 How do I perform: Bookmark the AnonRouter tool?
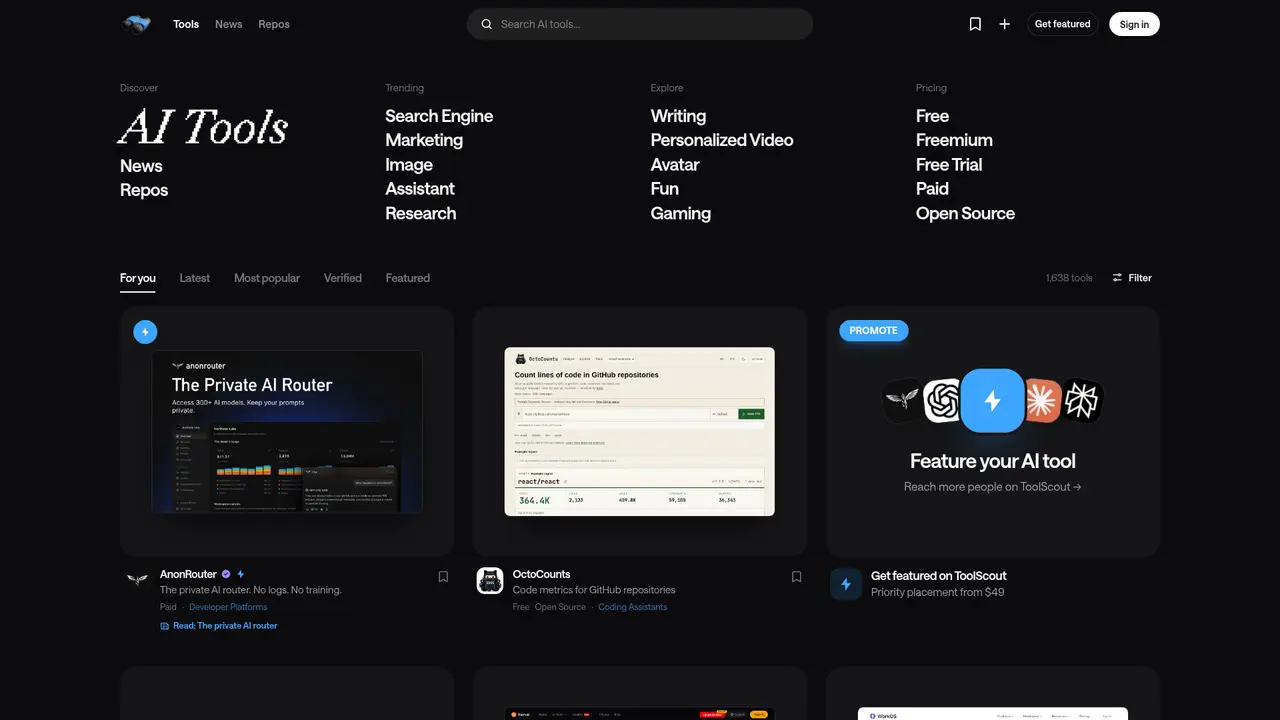pyautogui.click(x=443, y=577)
